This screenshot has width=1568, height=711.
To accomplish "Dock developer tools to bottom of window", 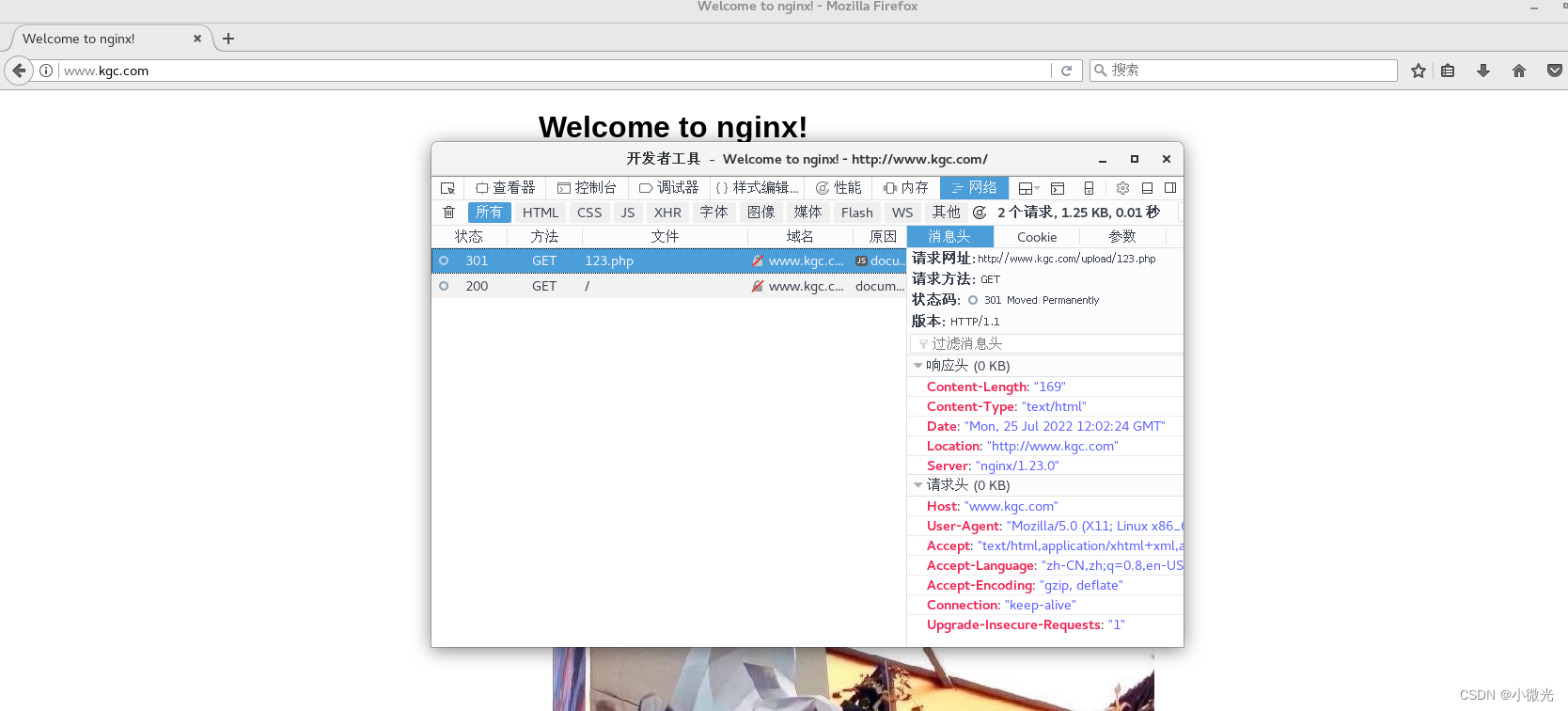I will tap(1147, 188).
